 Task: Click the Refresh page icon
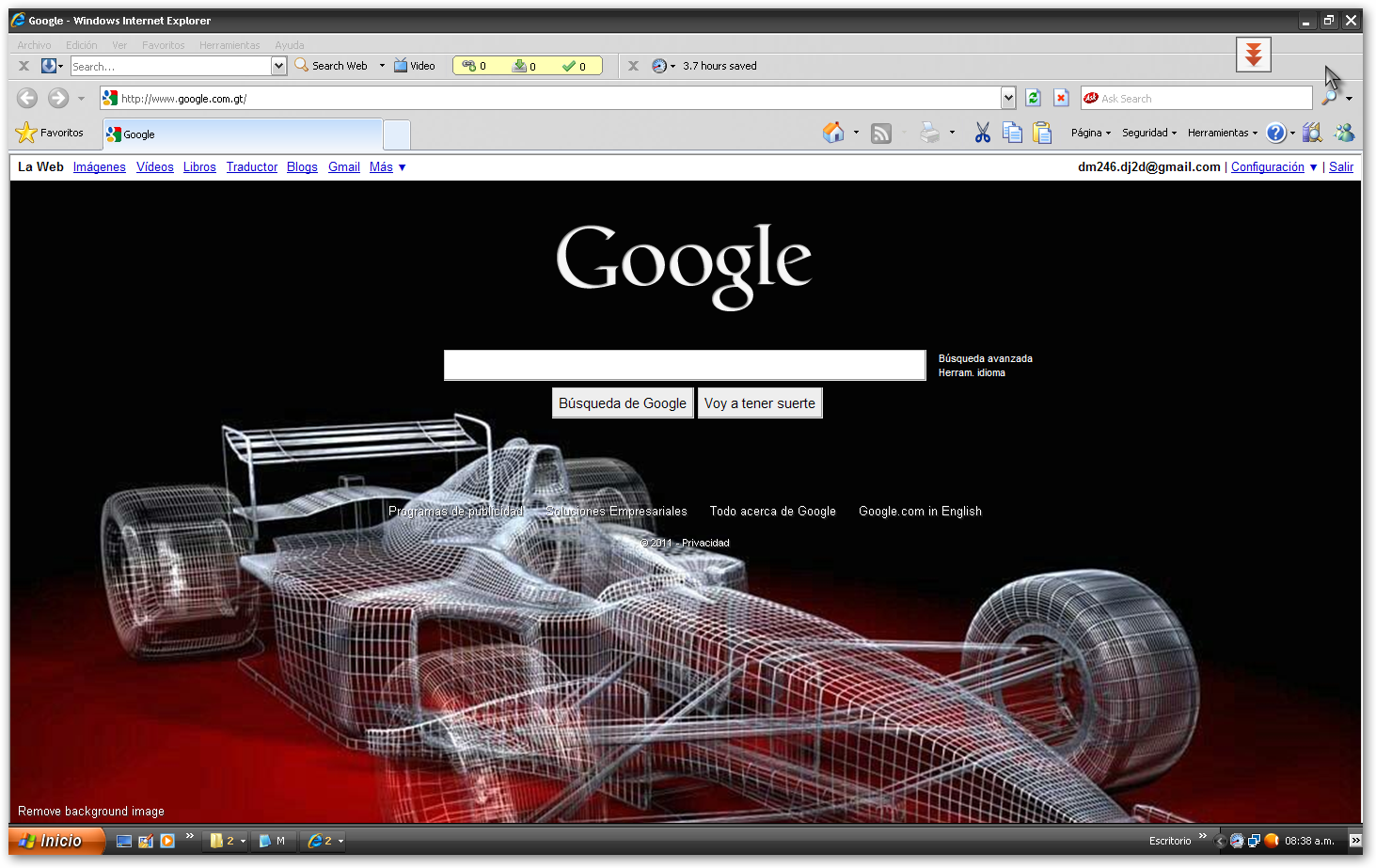[x=1033, y=98]
